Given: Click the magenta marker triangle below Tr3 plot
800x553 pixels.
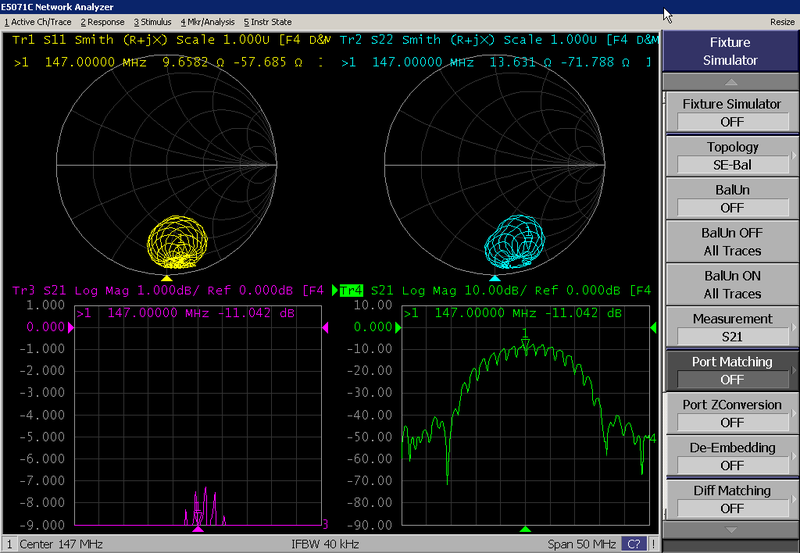Looking at the screenshot, I should point(198,529).
